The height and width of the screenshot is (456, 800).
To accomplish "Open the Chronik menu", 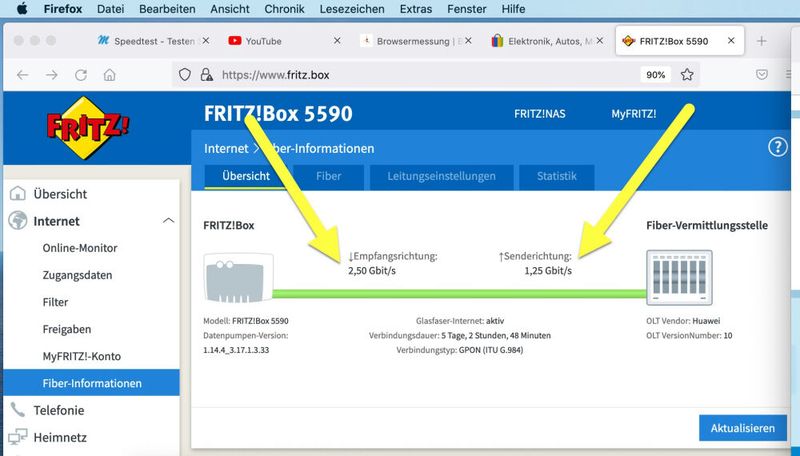I will coord(284,9).
